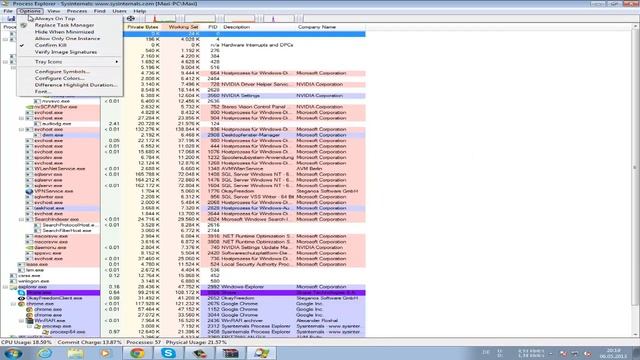Open the File menu
This screenshot has height=360, width=640.
pyautogui.click(x=8, y=11)
